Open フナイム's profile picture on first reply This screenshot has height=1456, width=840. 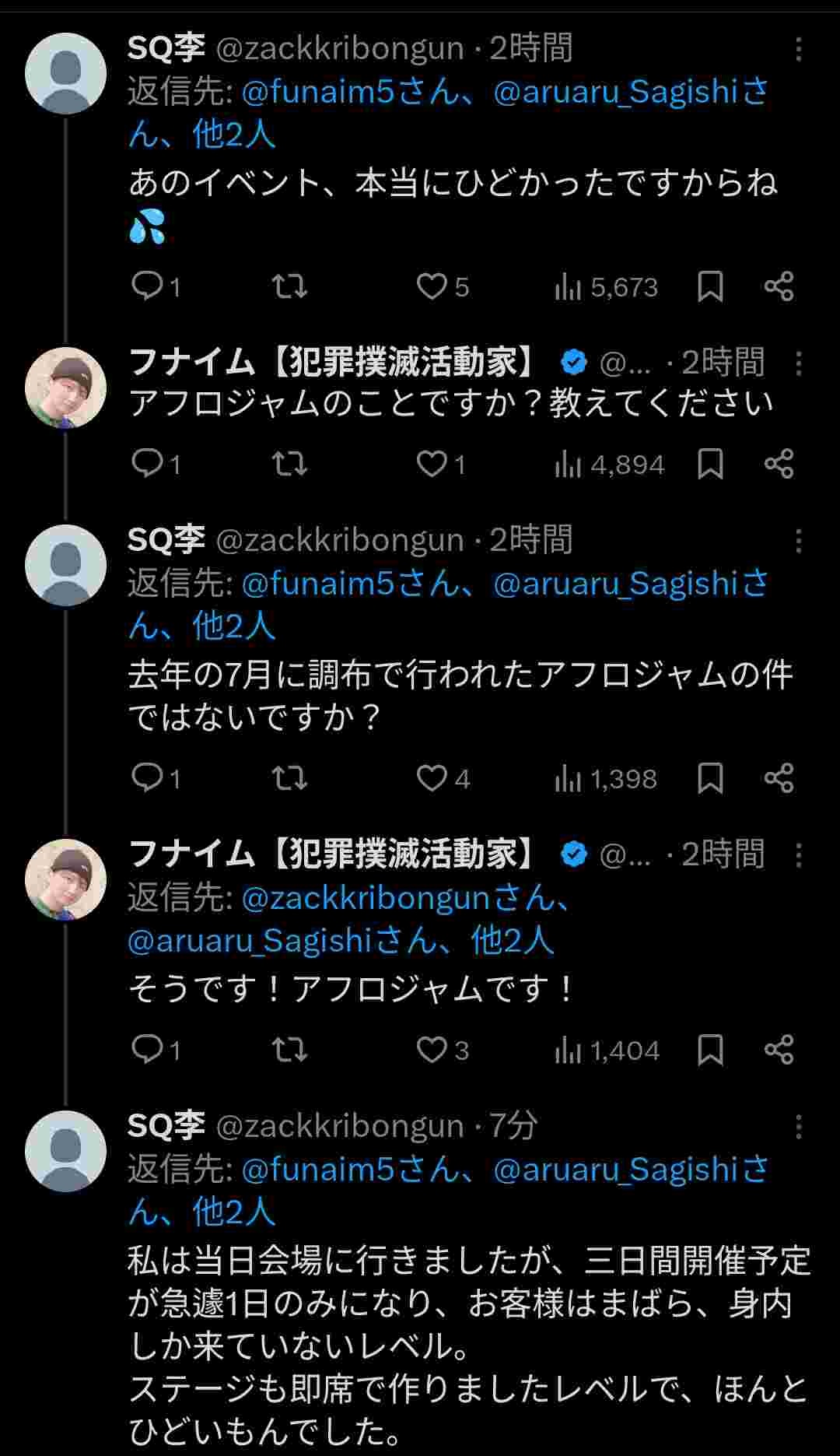(x=65, y=388)
